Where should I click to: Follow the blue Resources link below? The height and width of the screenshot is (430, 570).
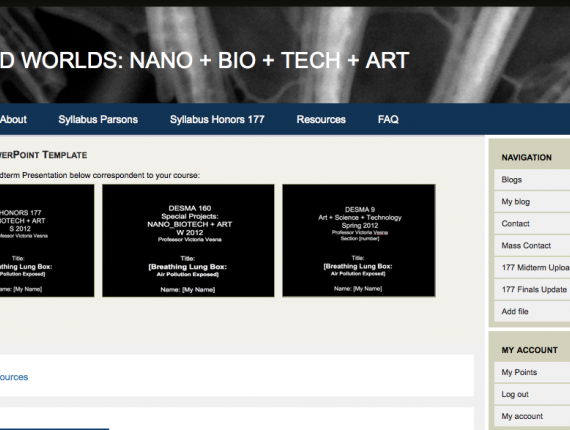point(14,377)
